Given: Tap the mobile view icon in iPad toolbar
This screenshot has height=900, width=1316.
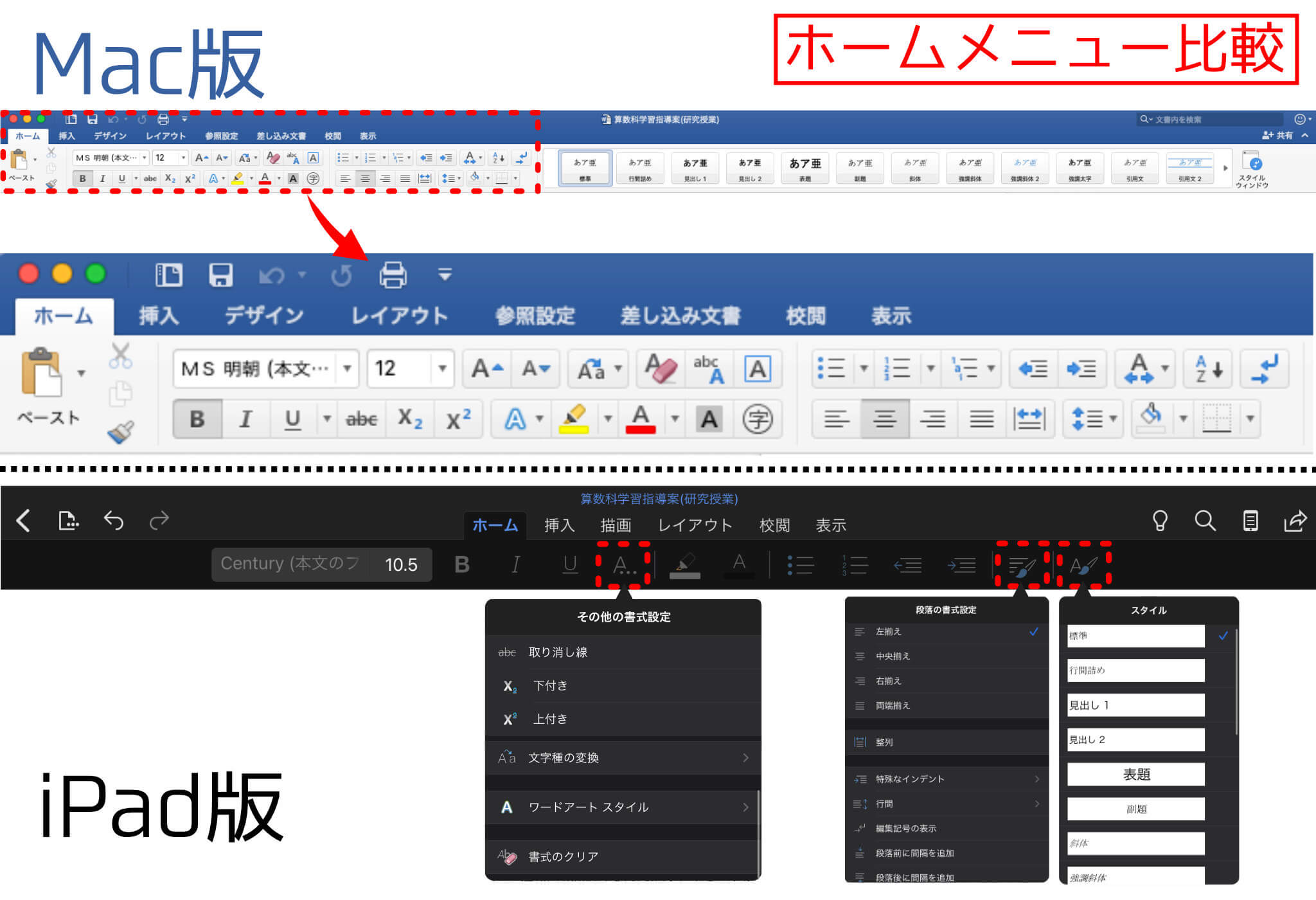Looking at the screenshot, I should 1250,521.
